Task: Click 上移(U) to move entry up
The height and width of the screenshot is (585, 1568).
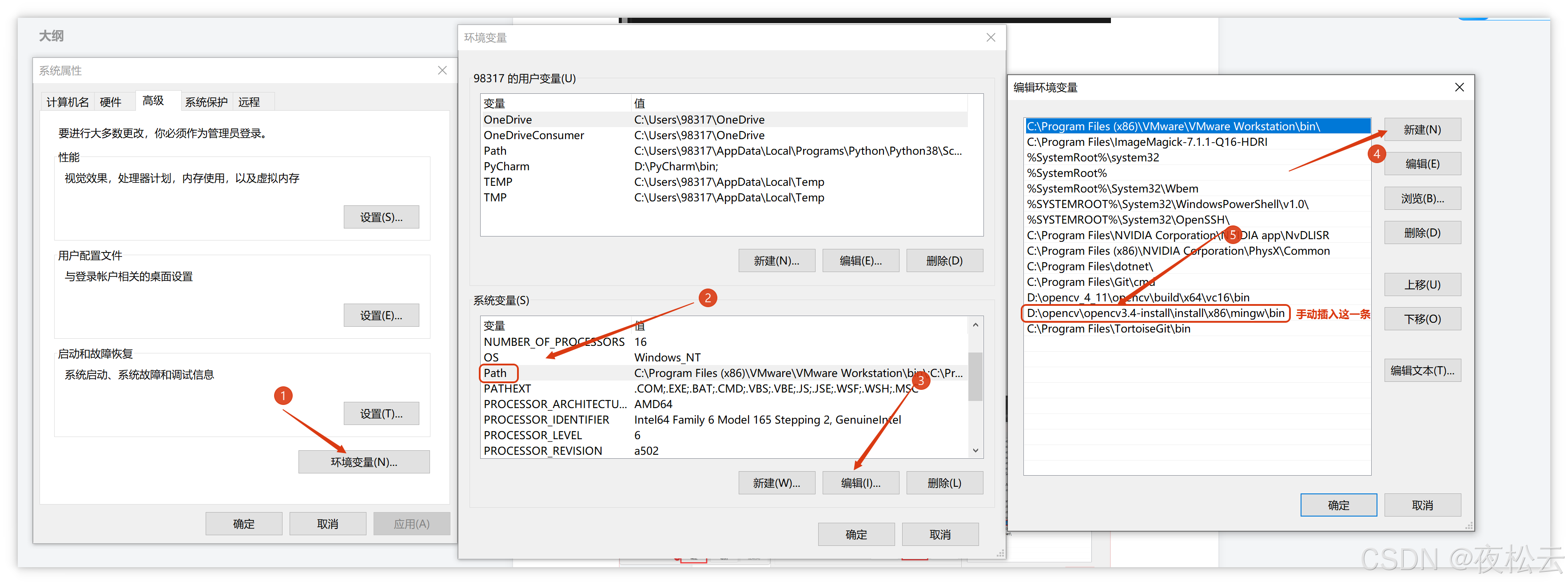Action: click(x=1422, y=284)
